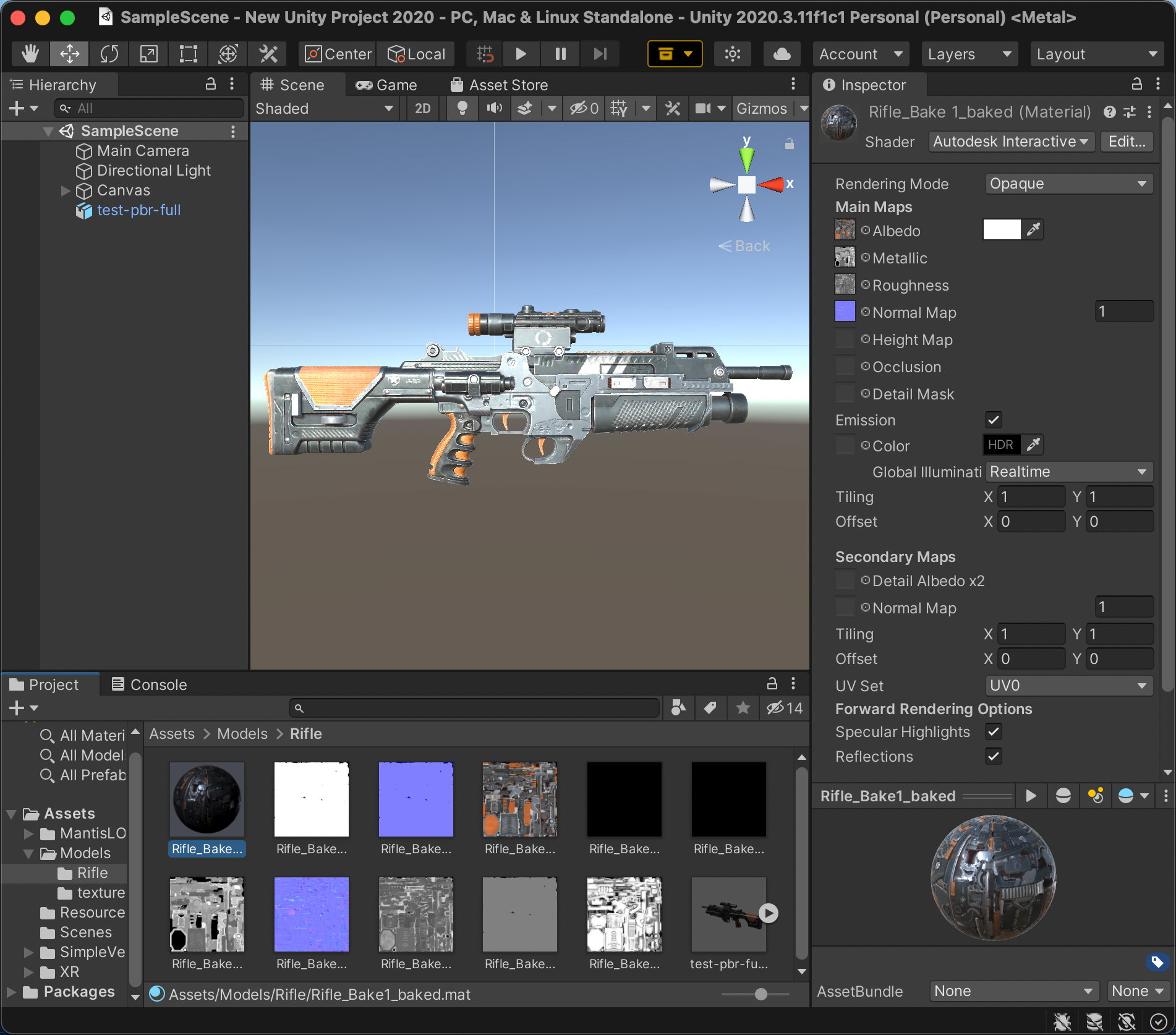
Task: Select the Scale tool
Action: (x=148, y=54)
